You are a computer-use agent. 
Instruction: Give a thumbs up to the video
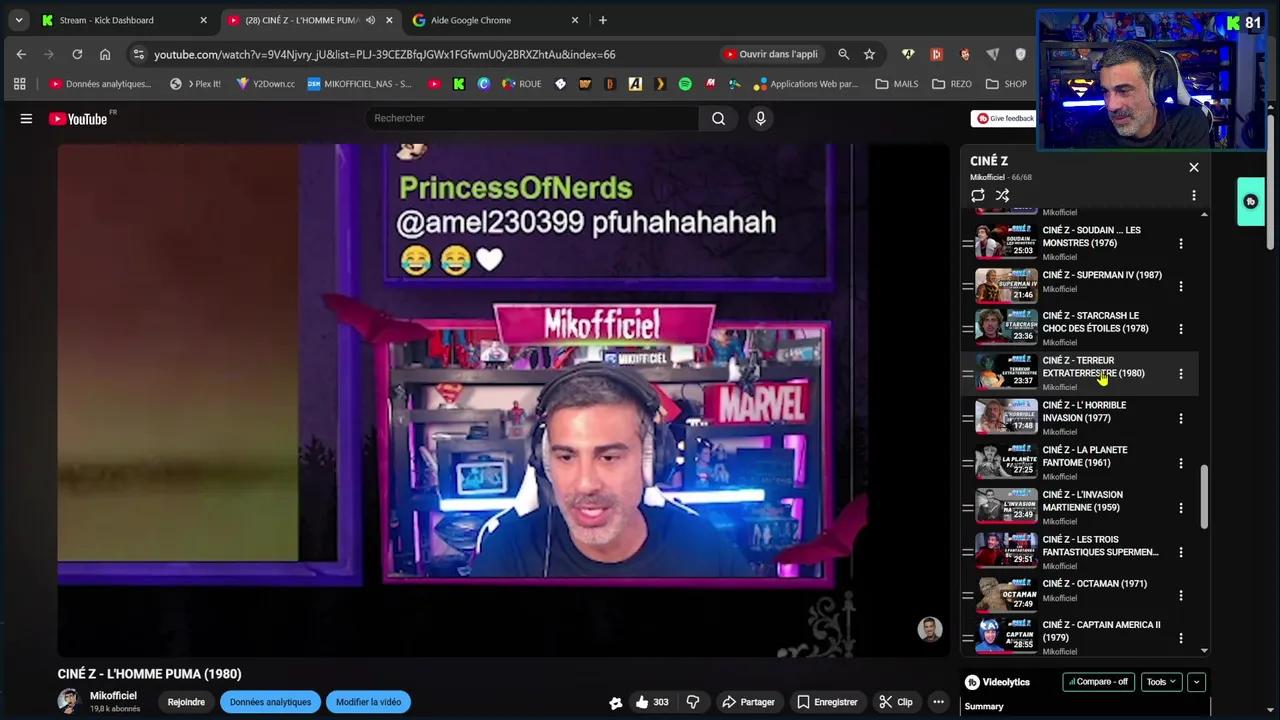pyautogui.click(x=641, y=701)
